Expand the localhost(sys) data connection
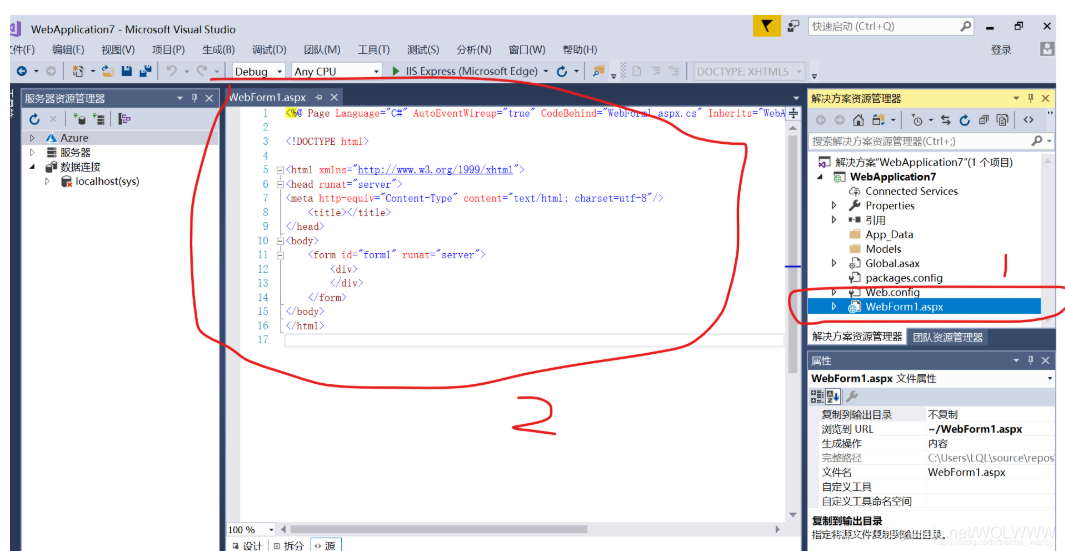The image size is (1065, 551). click(47, 181)
